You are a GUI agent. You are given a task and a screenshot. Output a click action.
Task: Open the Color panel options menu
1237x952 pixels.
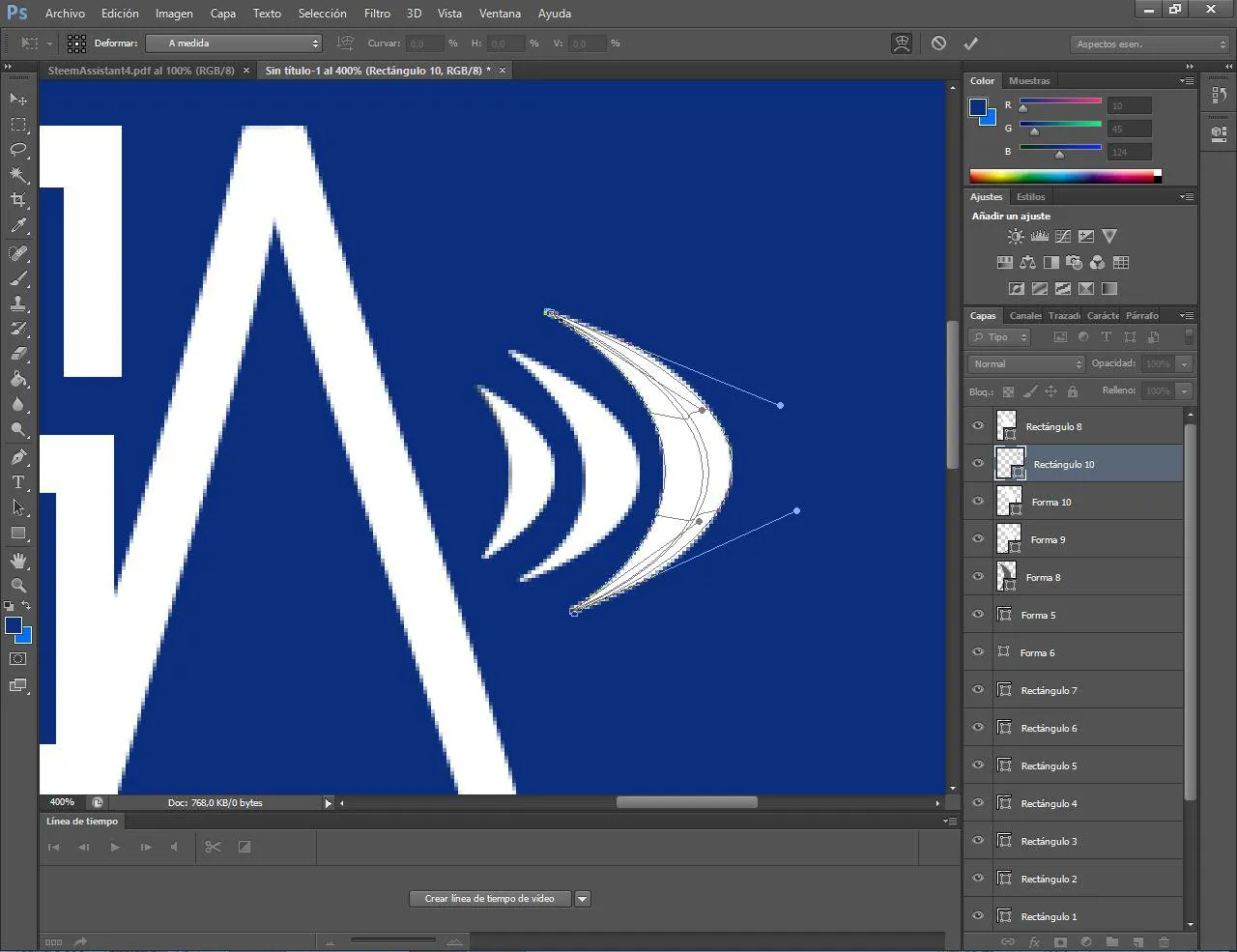1186,81
